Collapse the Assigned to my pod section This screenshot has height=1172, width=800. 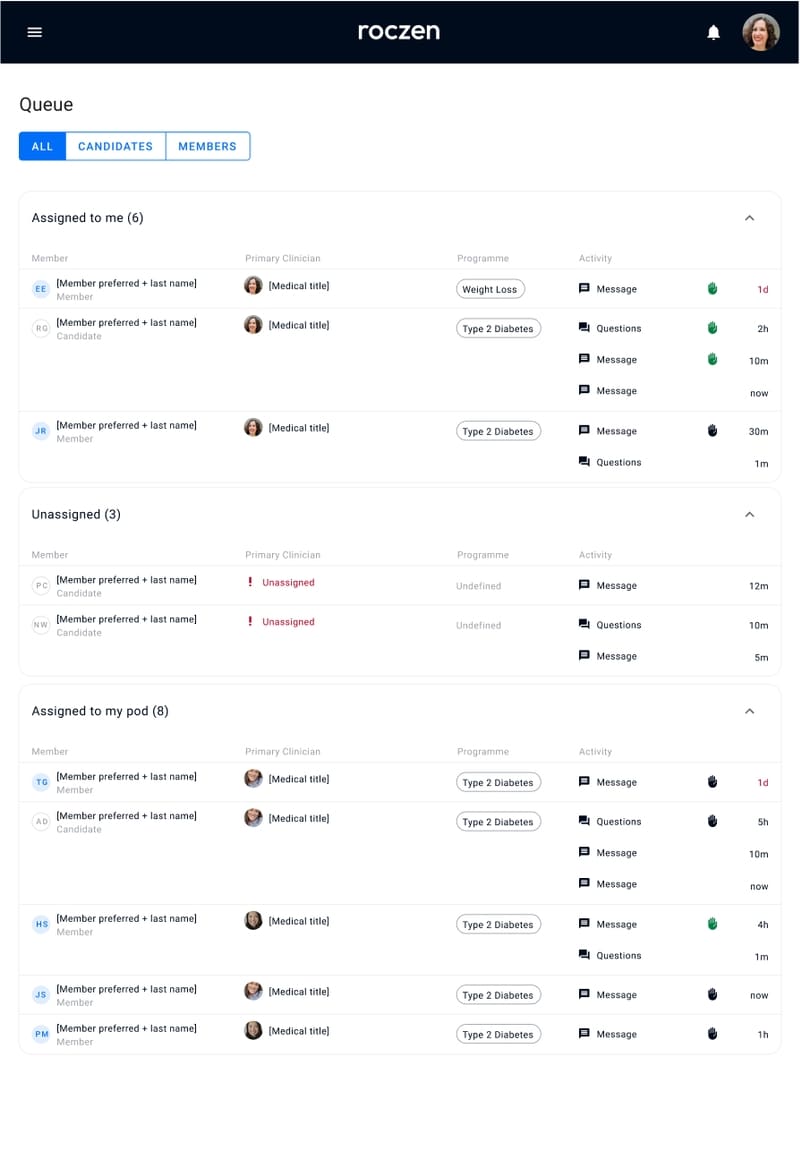click(x=749, y=711)
